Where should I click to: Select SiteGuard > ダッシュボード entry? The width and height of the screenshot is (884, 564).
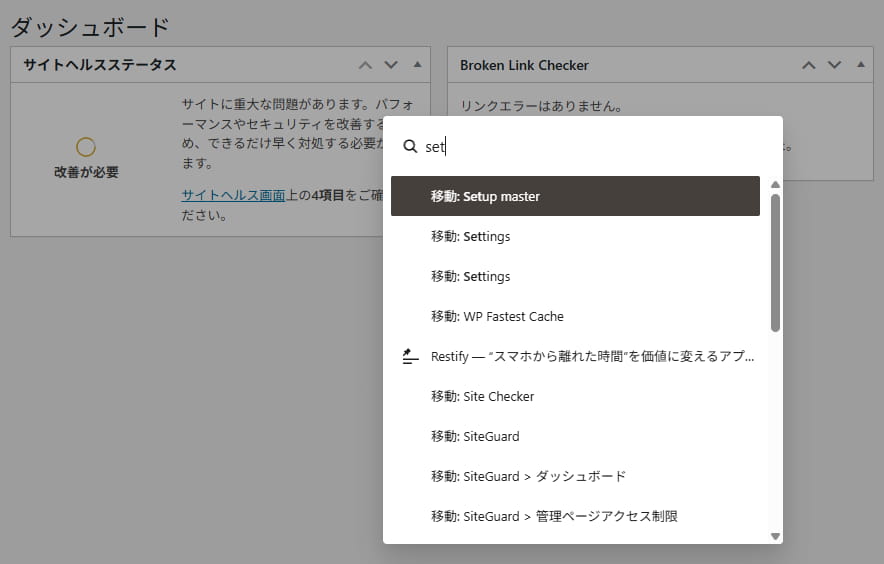click(x=528, y=476)
